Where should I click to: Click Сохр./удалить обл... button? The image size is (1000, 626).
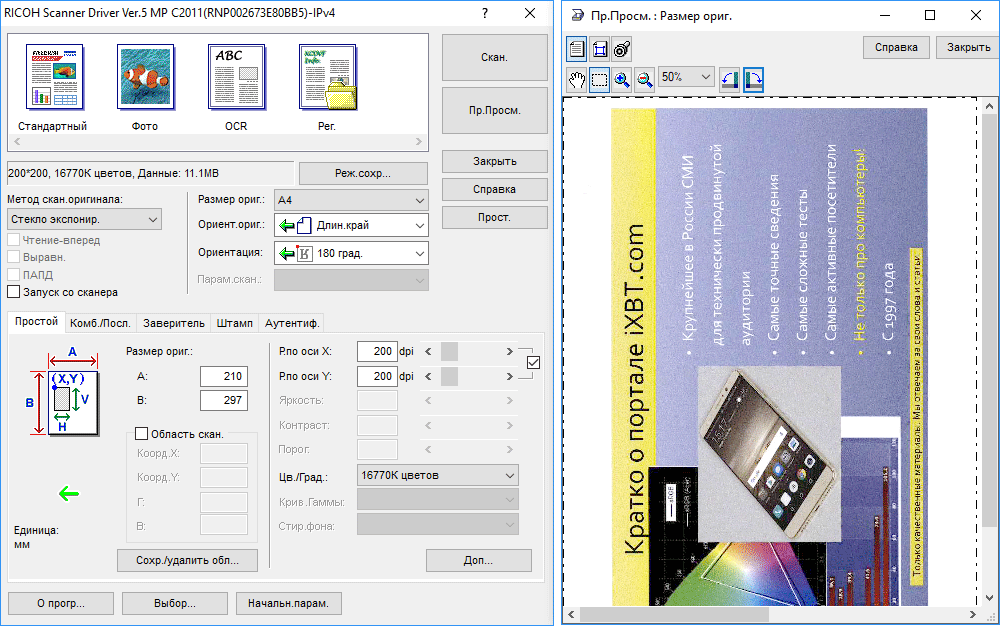pos(188,560)
